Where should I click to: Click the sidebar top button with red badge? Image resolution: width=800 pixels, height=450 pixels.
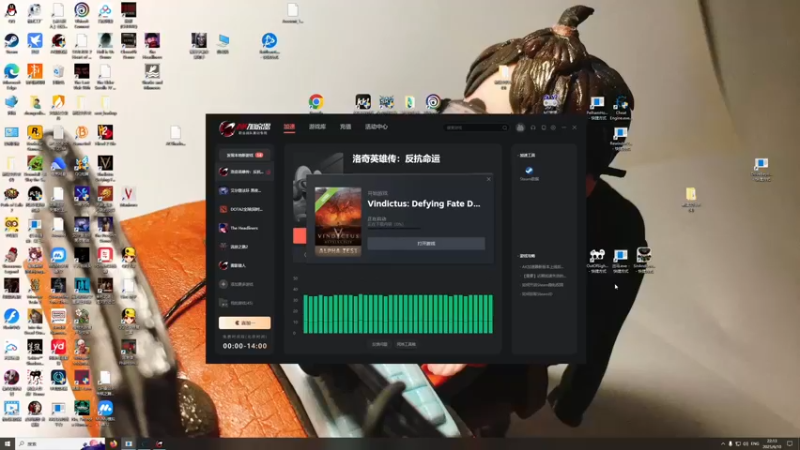coord(244,155)
